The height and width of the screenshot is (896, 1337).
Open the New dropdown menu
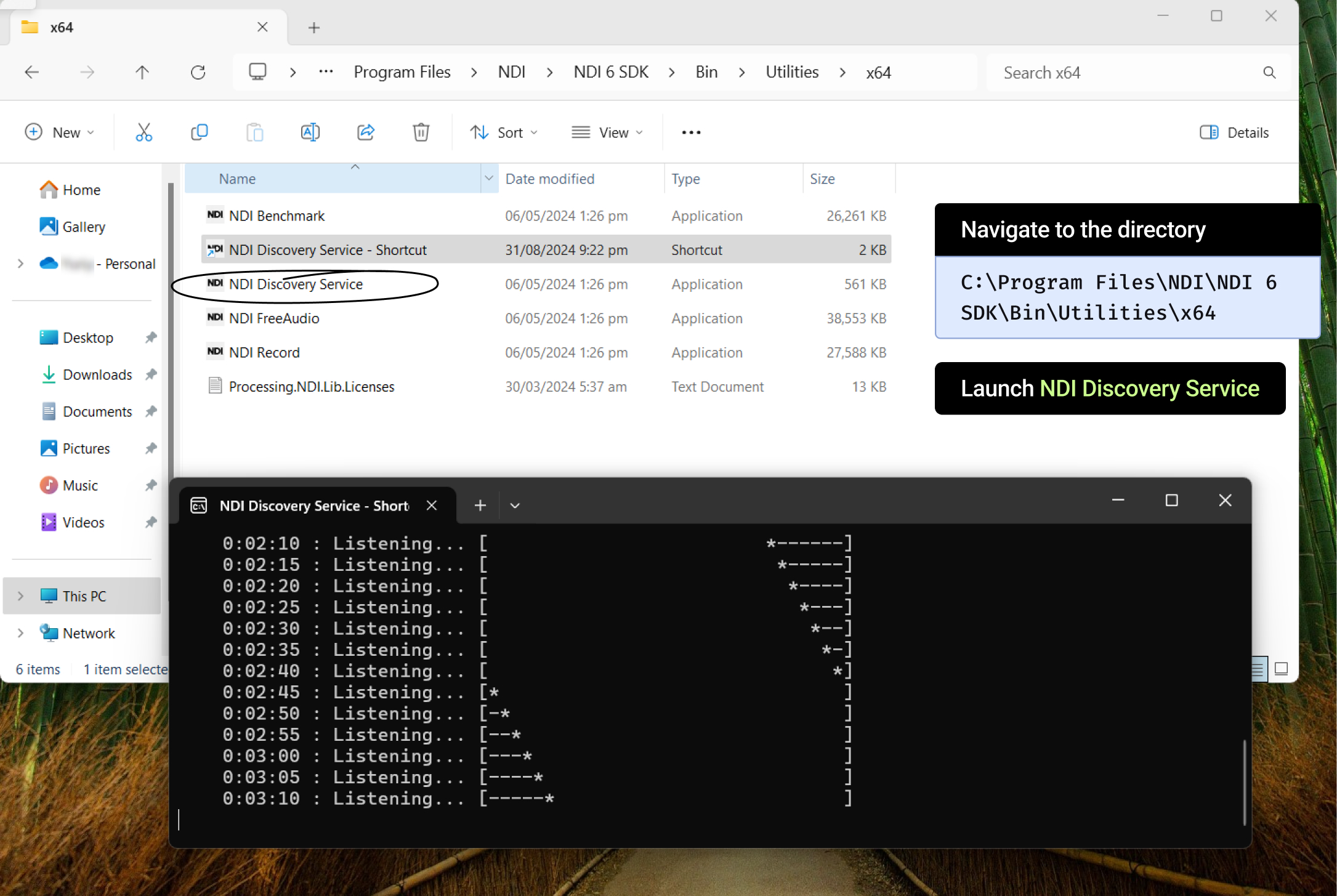point(60,132)
